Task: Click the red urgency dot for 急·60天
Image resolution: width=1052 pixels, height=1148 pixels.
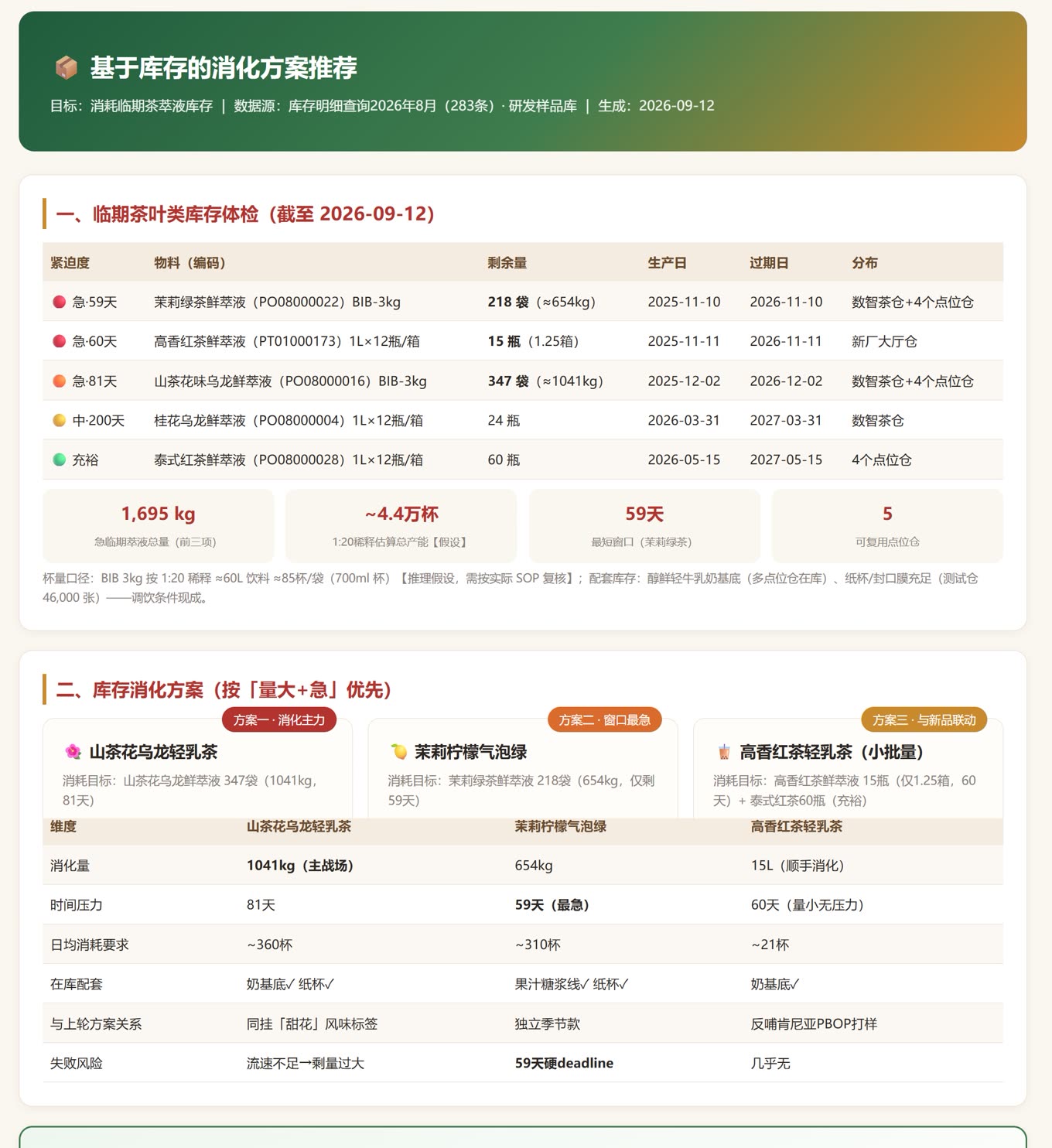Action: click(x=59, y=341)
